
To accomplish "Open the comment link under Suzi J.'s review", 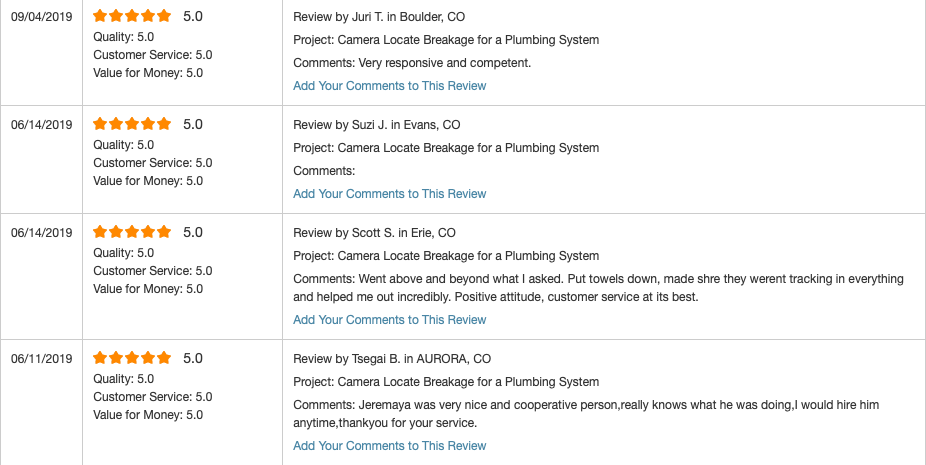I will [389, 194].
